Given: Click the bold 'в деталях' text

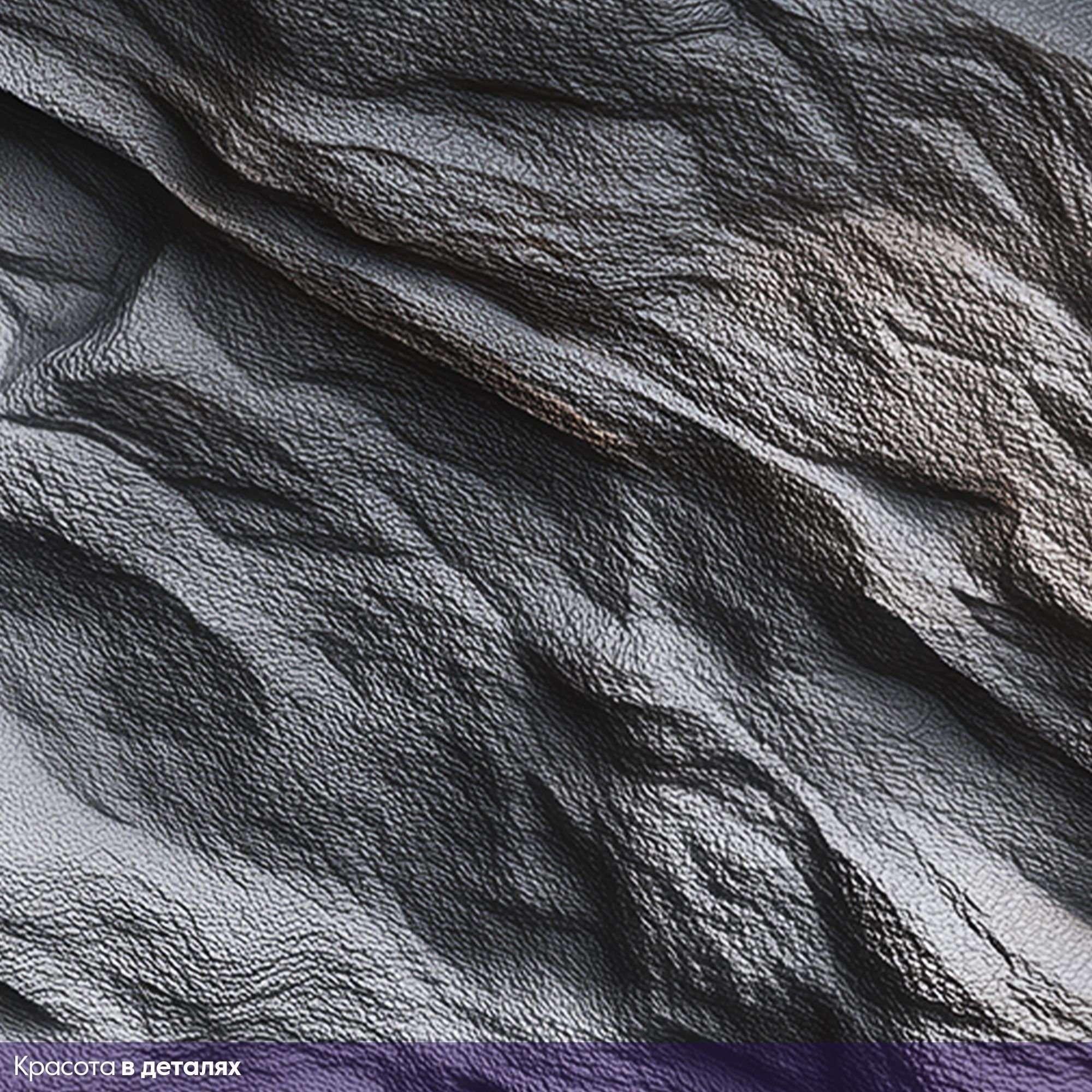Looking at the screenshot, I should (181, 1067).
